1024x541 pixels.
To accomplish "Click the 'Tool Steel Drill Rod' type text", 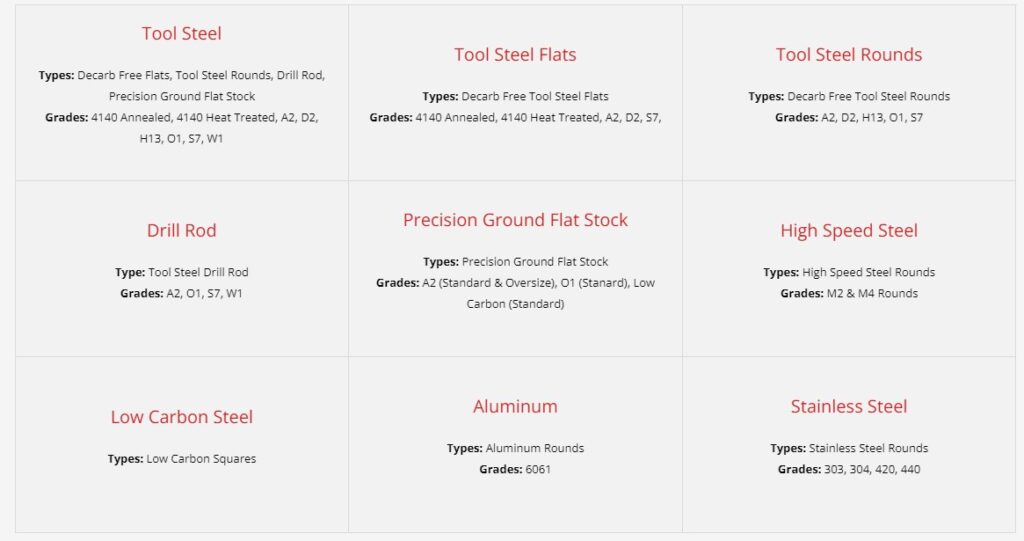I will [x=198, y=272].
